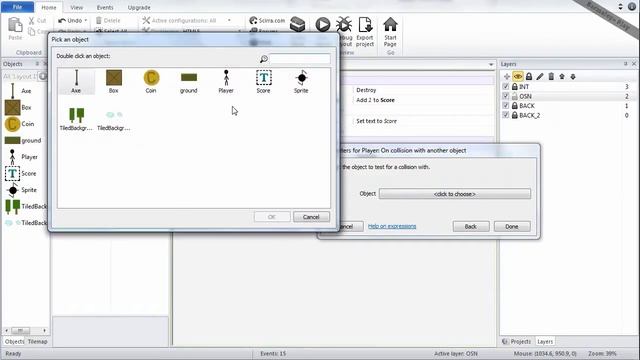Toggle the lock on the BACK_2 layer
Screen dimensions: 640x360
coord(515,116)
